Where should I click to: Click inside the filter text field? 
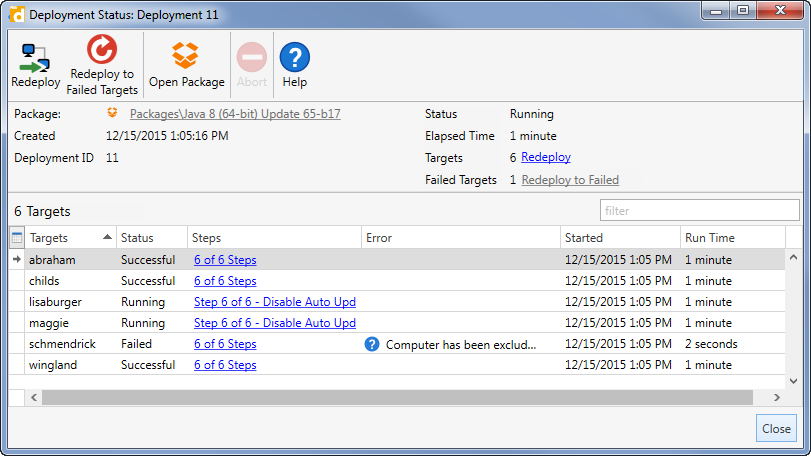coord(699,211)
